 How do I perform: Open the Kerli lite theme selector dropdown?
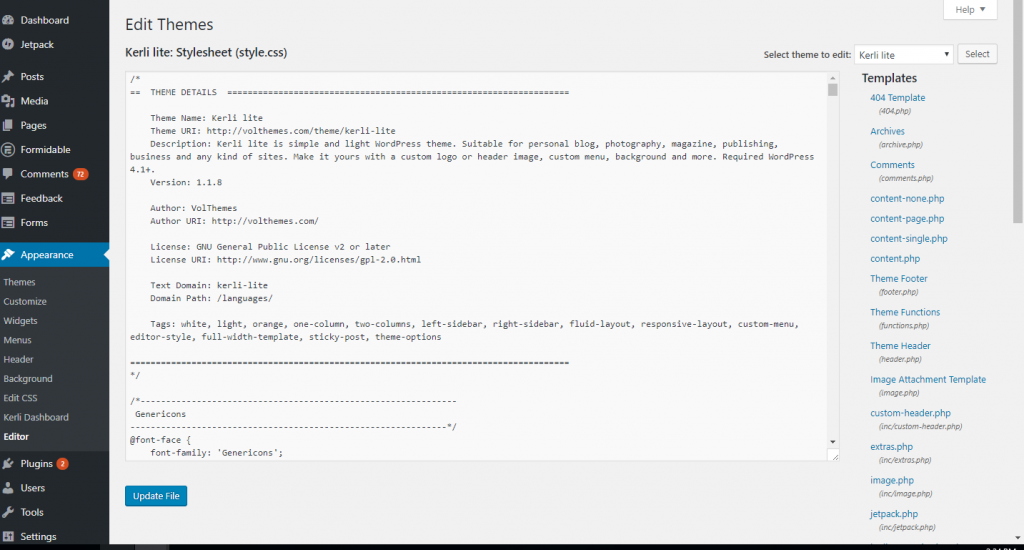coord(903,55)
